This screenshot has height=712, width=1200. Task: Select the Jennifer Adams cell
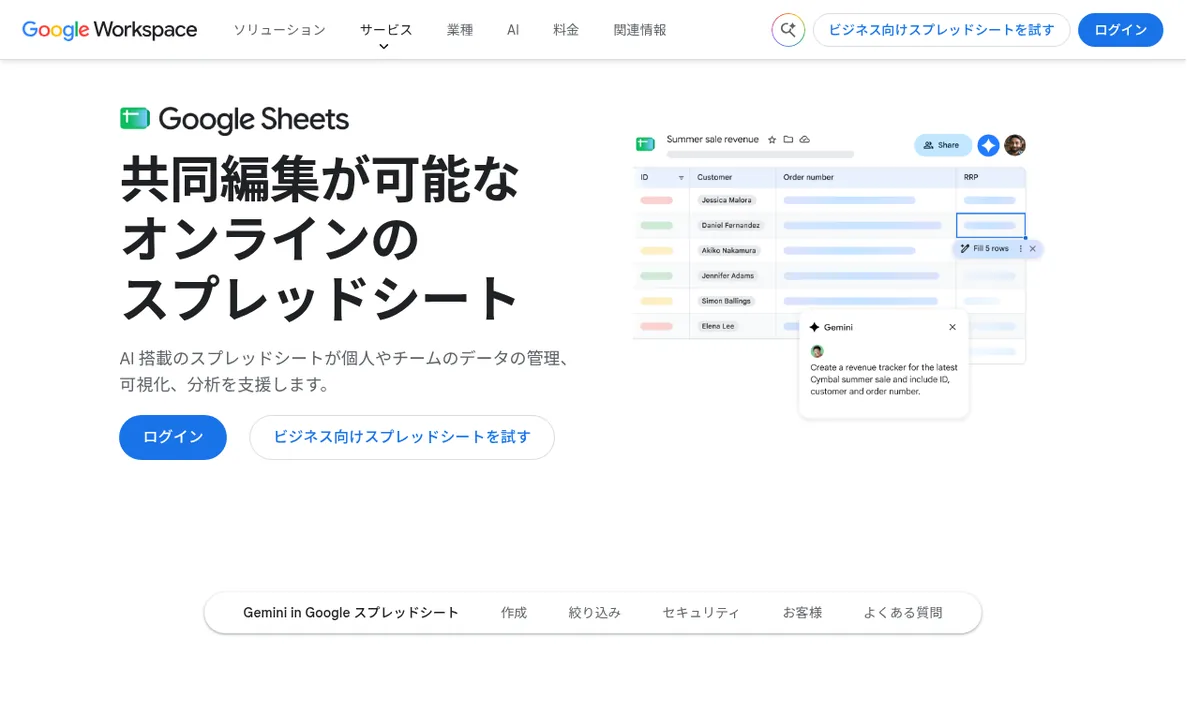point(728,275)
